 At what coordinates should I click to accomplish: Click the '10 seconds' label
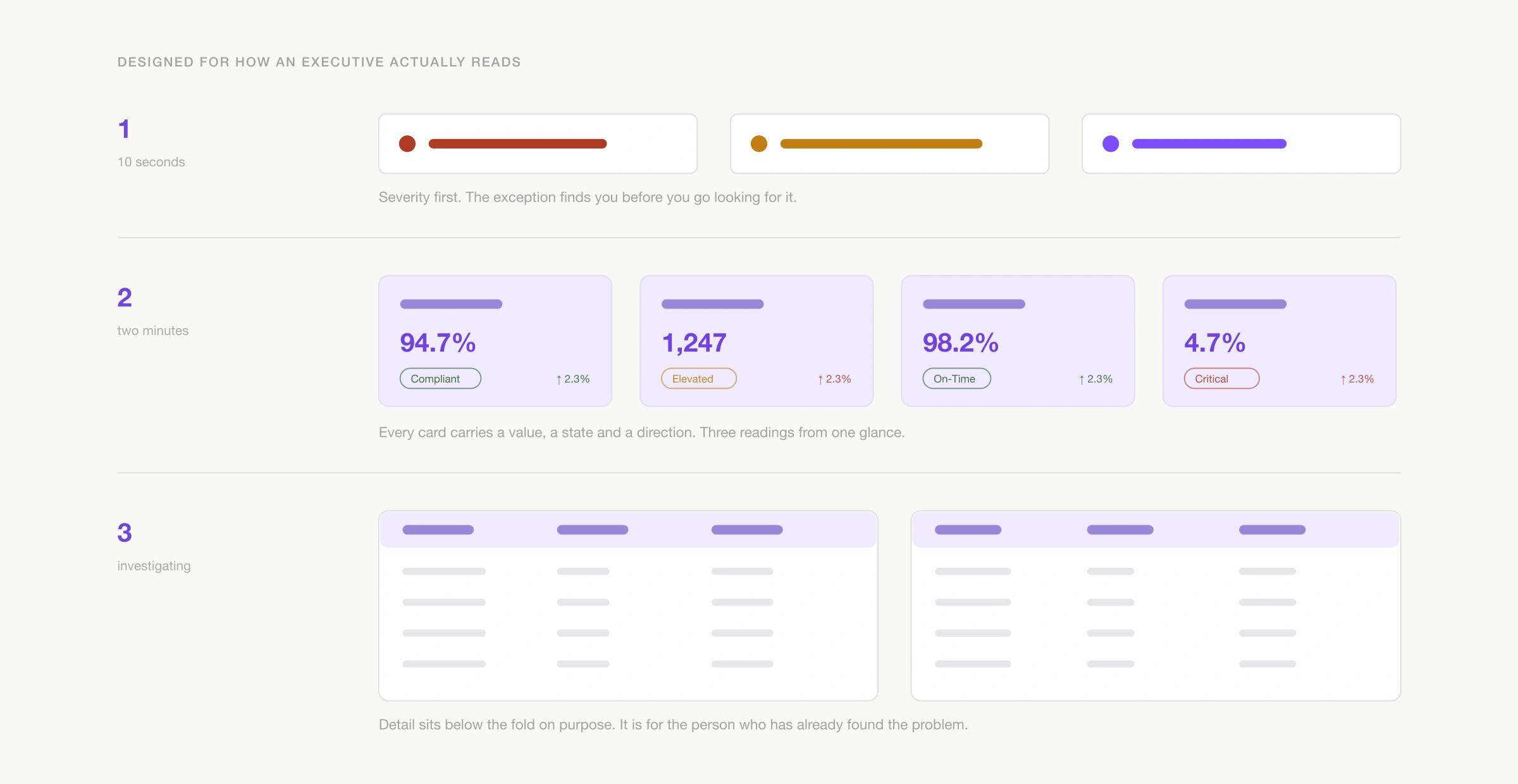click(x=151, y=162)
